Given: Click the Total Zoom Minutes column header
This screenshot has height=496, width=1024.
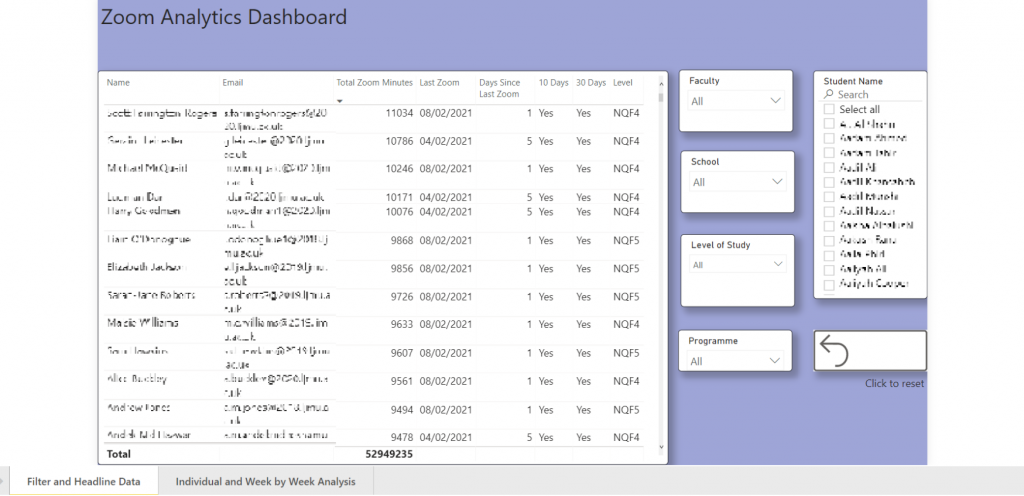Looking at the screenshot, I should 375,83.
